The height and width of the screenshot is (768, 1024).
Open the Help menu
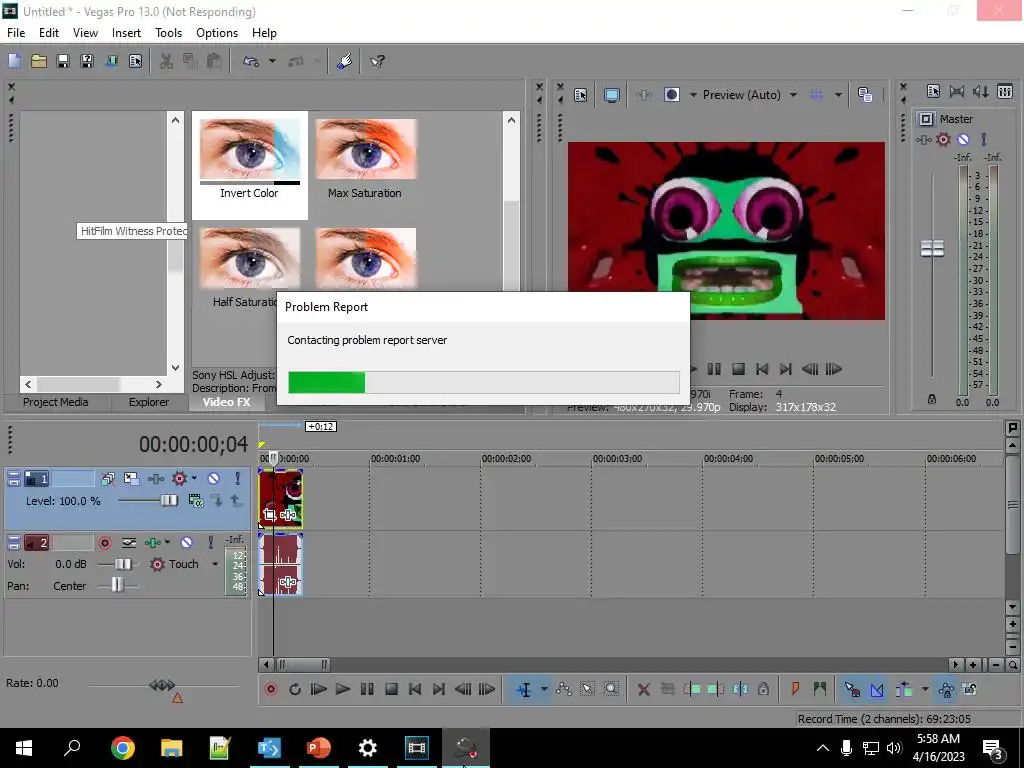pyautogui.click(x=264, y=33)
